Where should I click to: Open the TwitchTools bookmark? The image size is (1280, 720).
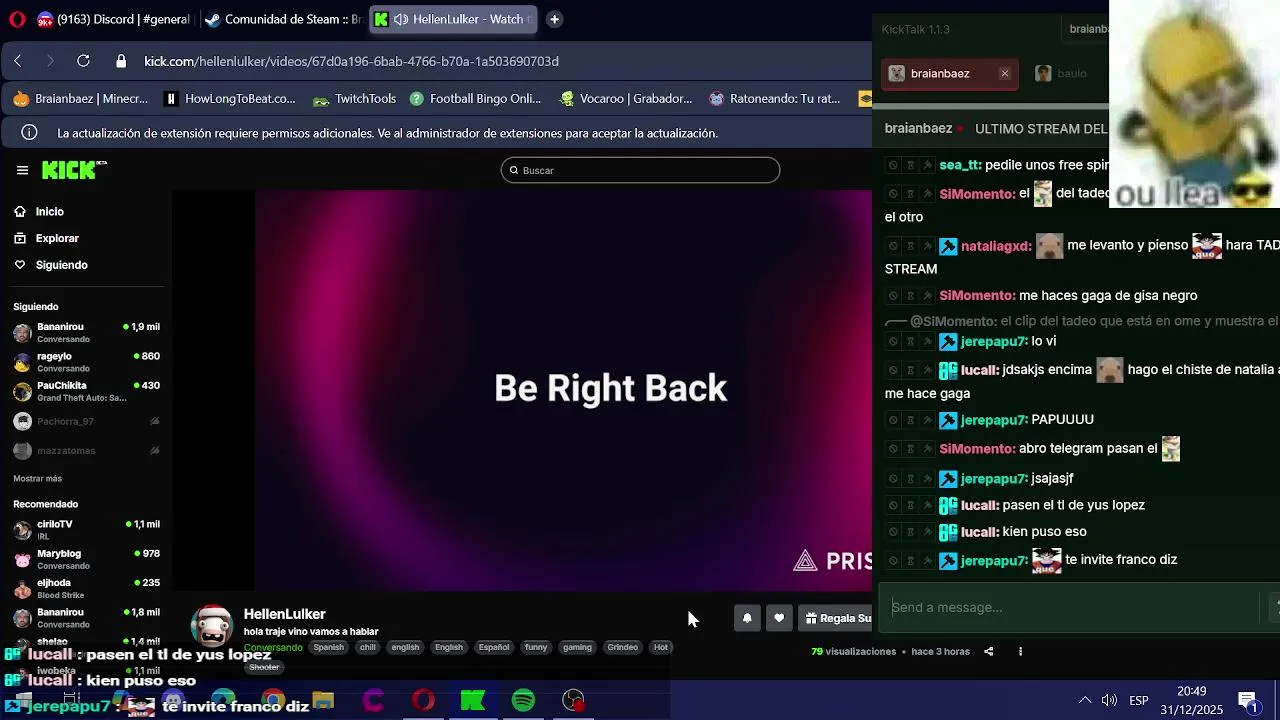355,99
